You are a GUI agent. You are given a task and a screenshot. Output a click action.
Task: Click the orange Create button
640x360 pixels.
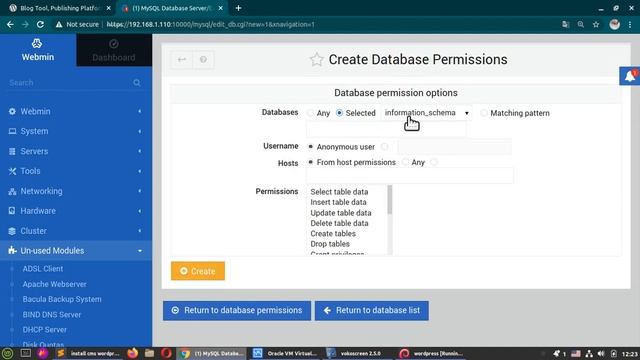[x=198, y=271]
